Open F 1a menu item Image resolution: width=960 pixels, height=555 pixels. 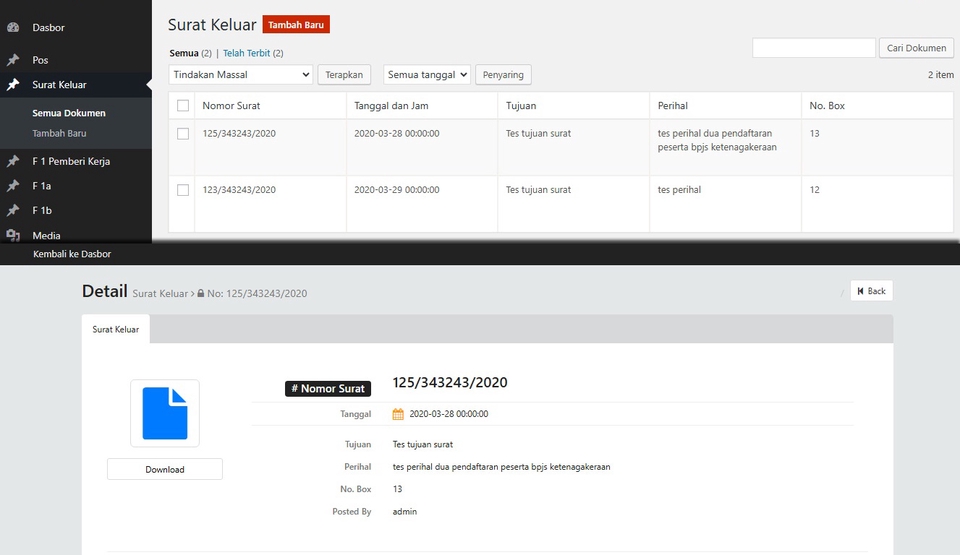click(42, 186)
